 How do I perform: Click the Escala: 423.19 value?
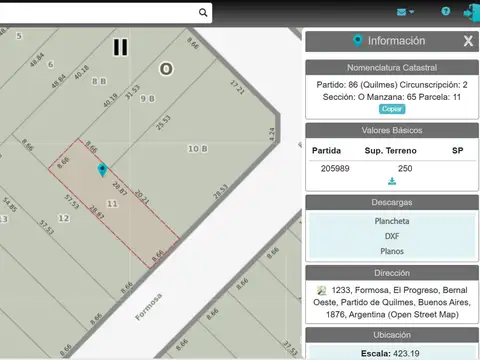coord(391,353)
